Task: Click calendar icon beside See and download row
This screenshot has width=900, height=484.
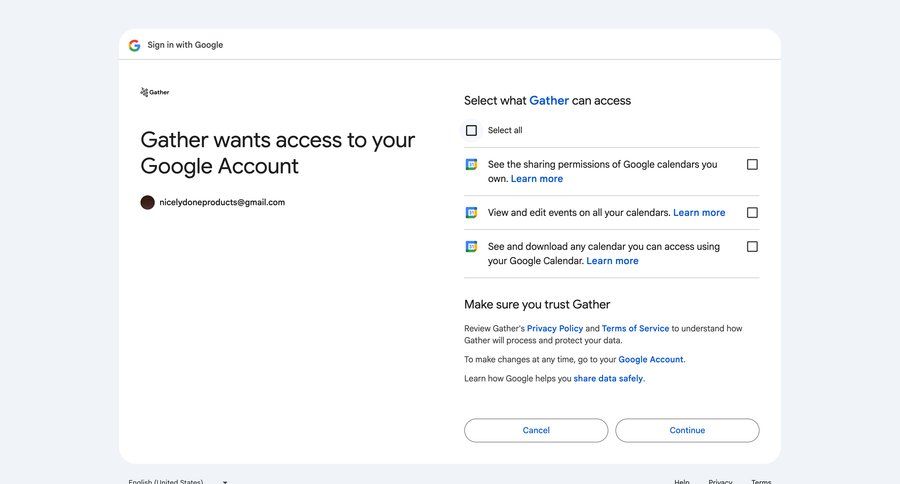Action: click(471, 247)
